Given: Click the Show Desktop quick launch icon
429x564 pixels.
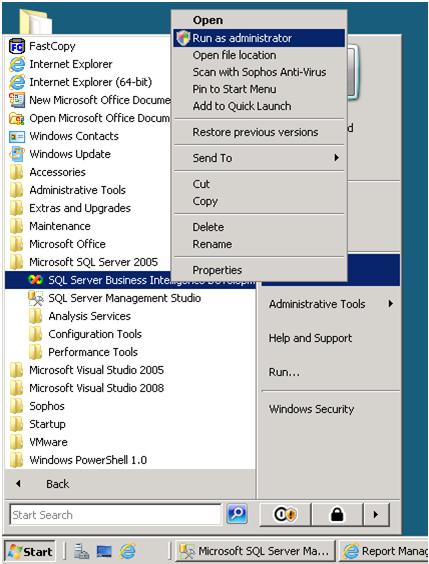Looking at the screenshot, I should click(104, 551).
